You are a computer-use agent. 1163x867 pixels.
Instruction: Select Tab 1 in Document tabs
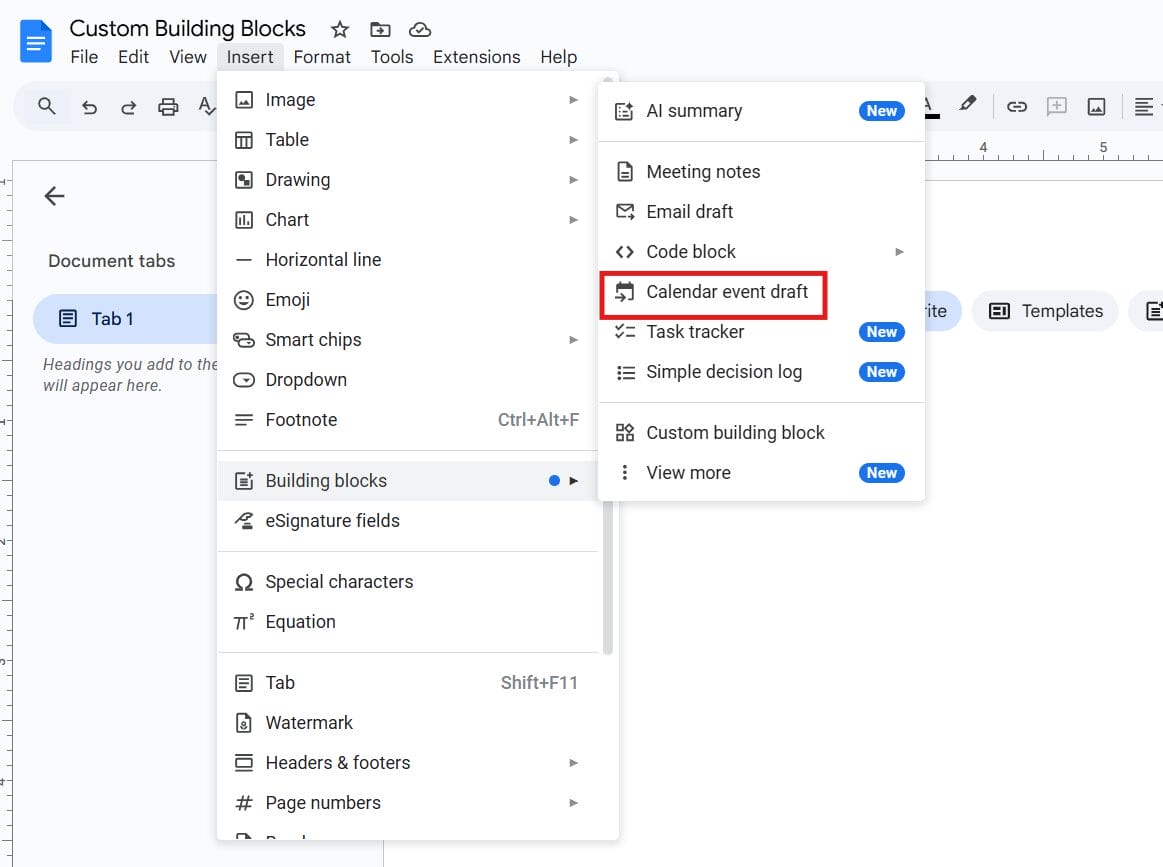pyautogui.click(x=125, y=319)
